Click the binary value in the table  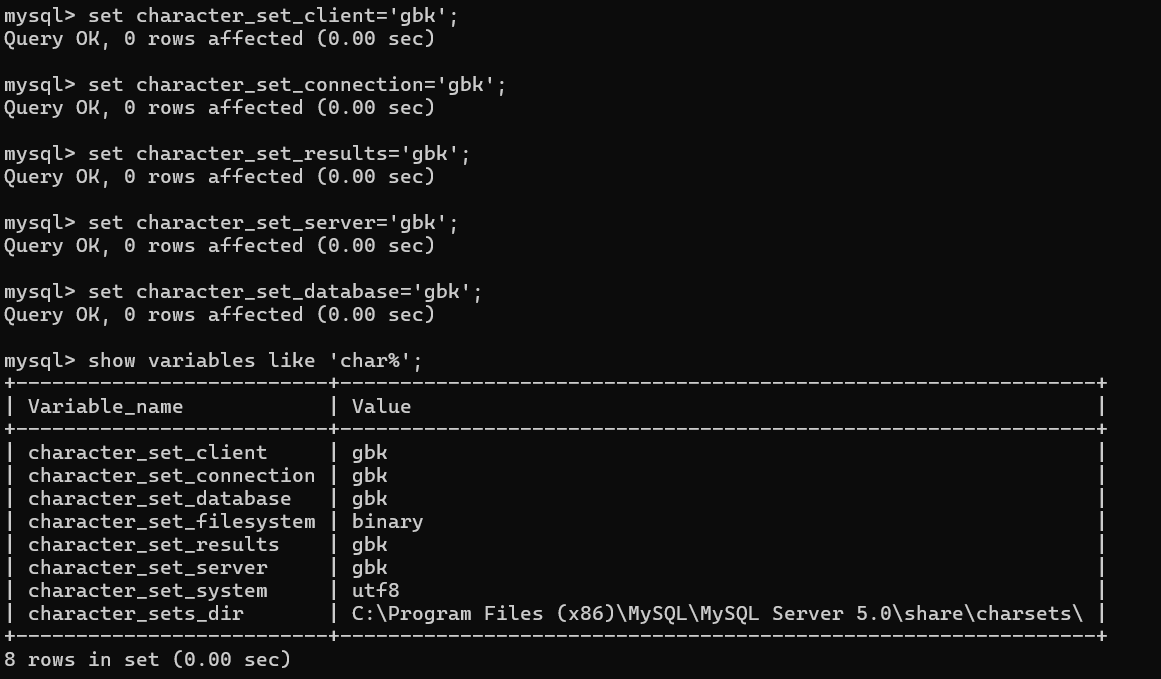pyautogui.click(x=387, y=522)
